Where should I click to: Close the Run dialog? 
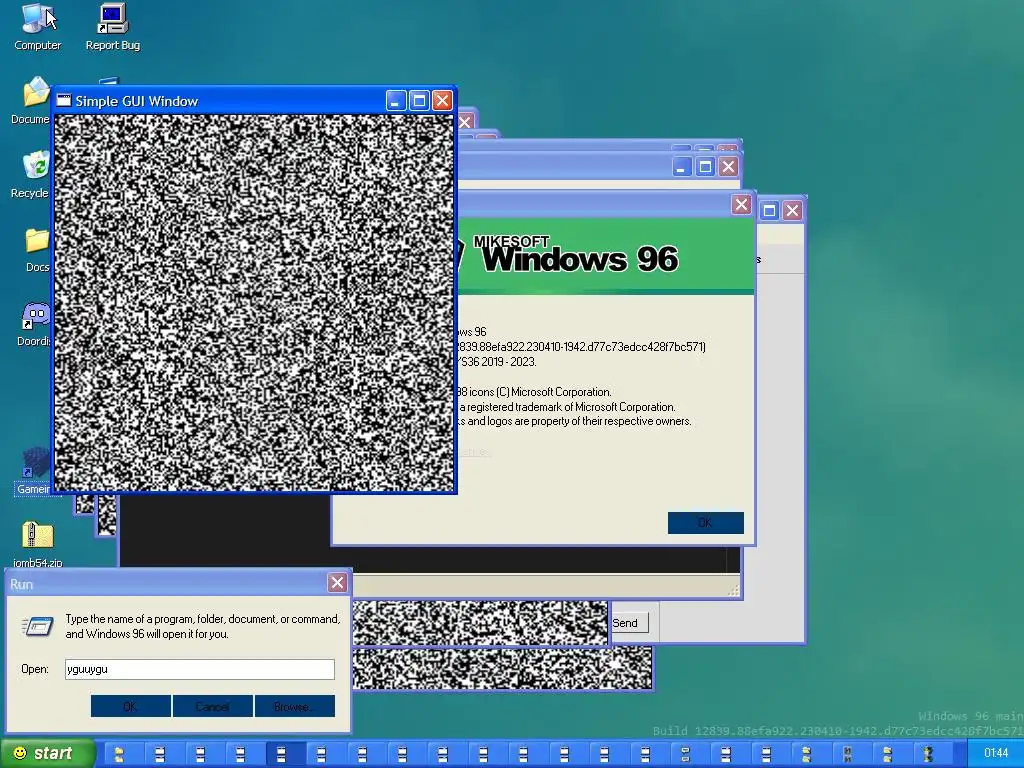coord(337,583)
